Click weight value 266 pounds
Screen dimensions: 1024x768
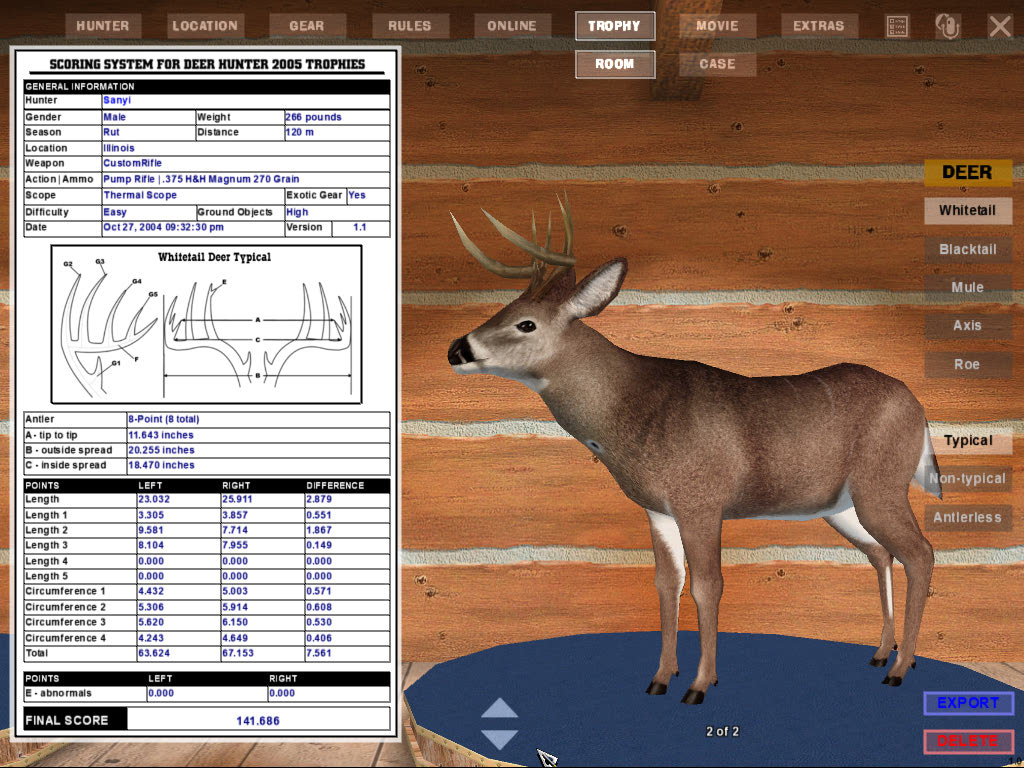point(313,117)
